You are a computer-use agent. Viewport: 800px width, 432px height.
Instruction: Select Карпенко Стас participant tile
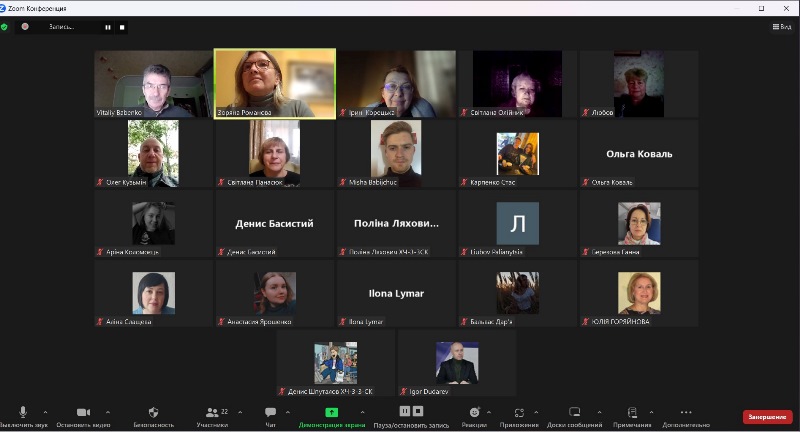[517, 154]
